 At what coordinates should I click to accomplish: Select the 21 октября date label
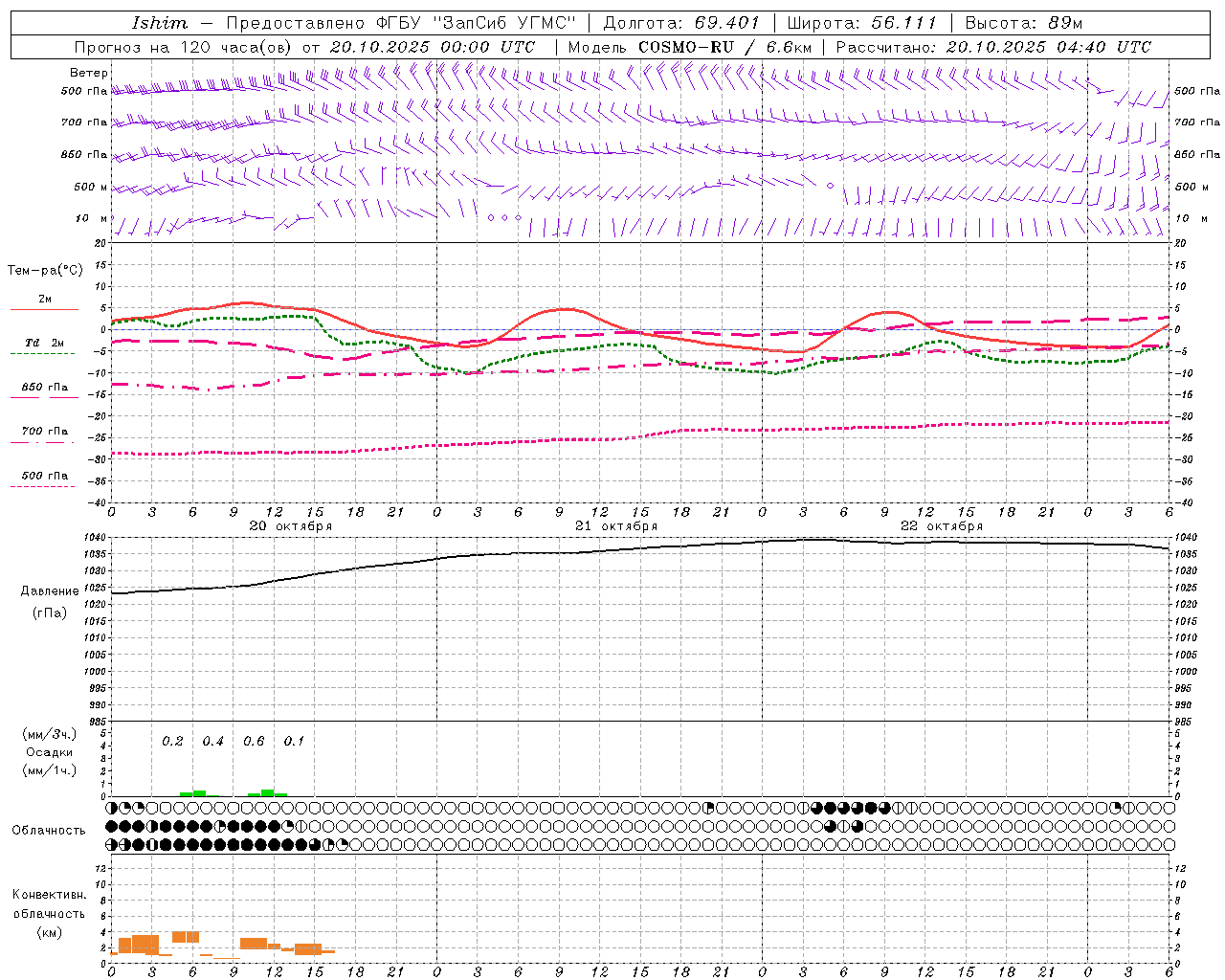coord(616,526)
